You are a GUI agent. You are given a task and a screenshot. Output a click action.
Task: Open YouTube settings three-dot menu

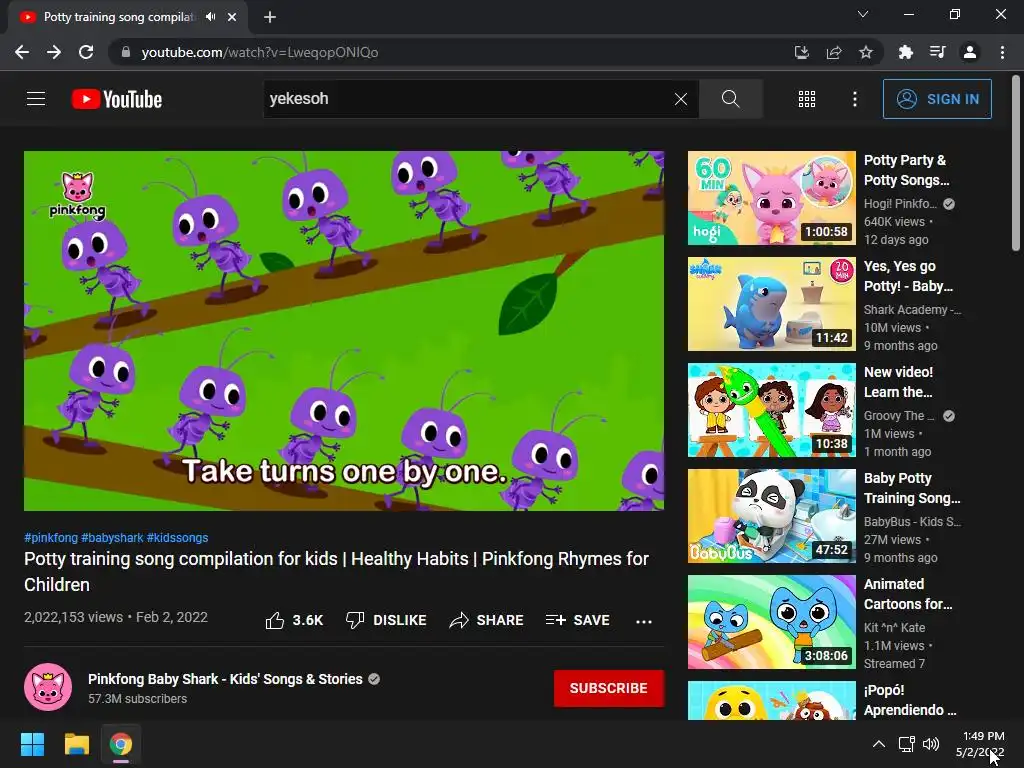pos(854,99)
